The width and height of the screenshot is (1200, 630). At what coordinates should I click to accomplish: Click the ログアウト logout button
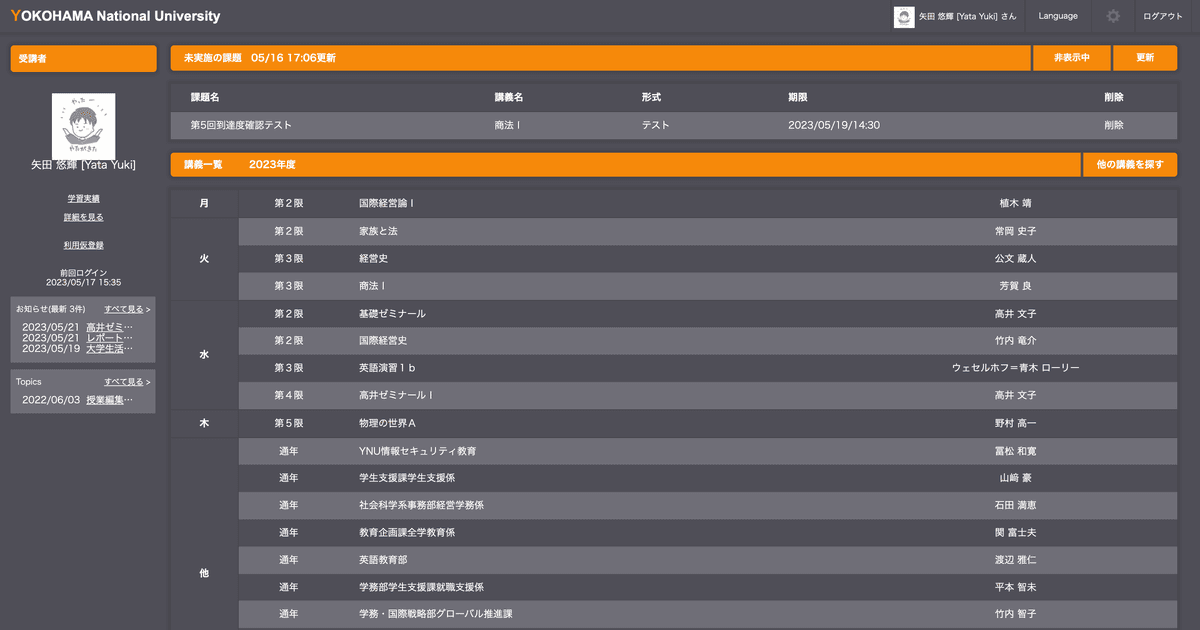tap(1162, 16)
